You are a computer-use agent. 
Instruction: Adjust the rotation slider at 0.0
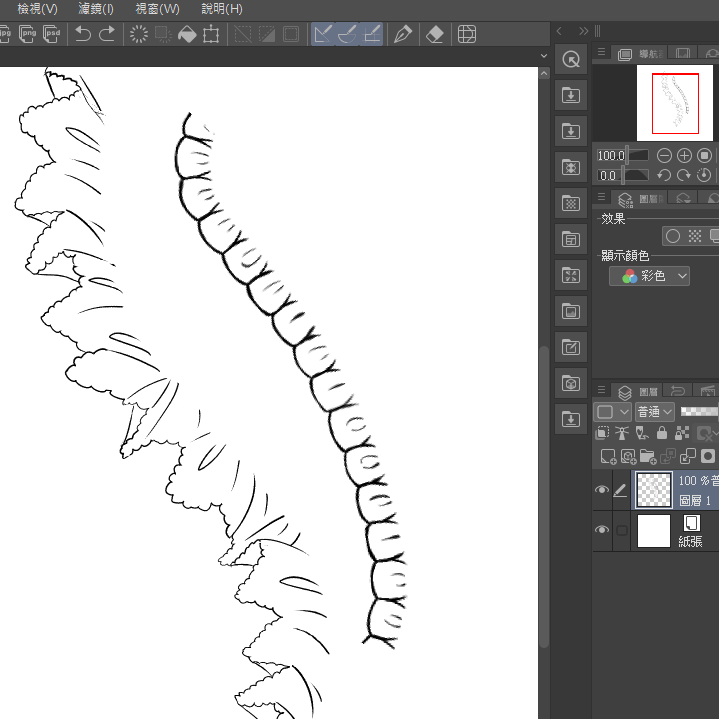(636, 175)
